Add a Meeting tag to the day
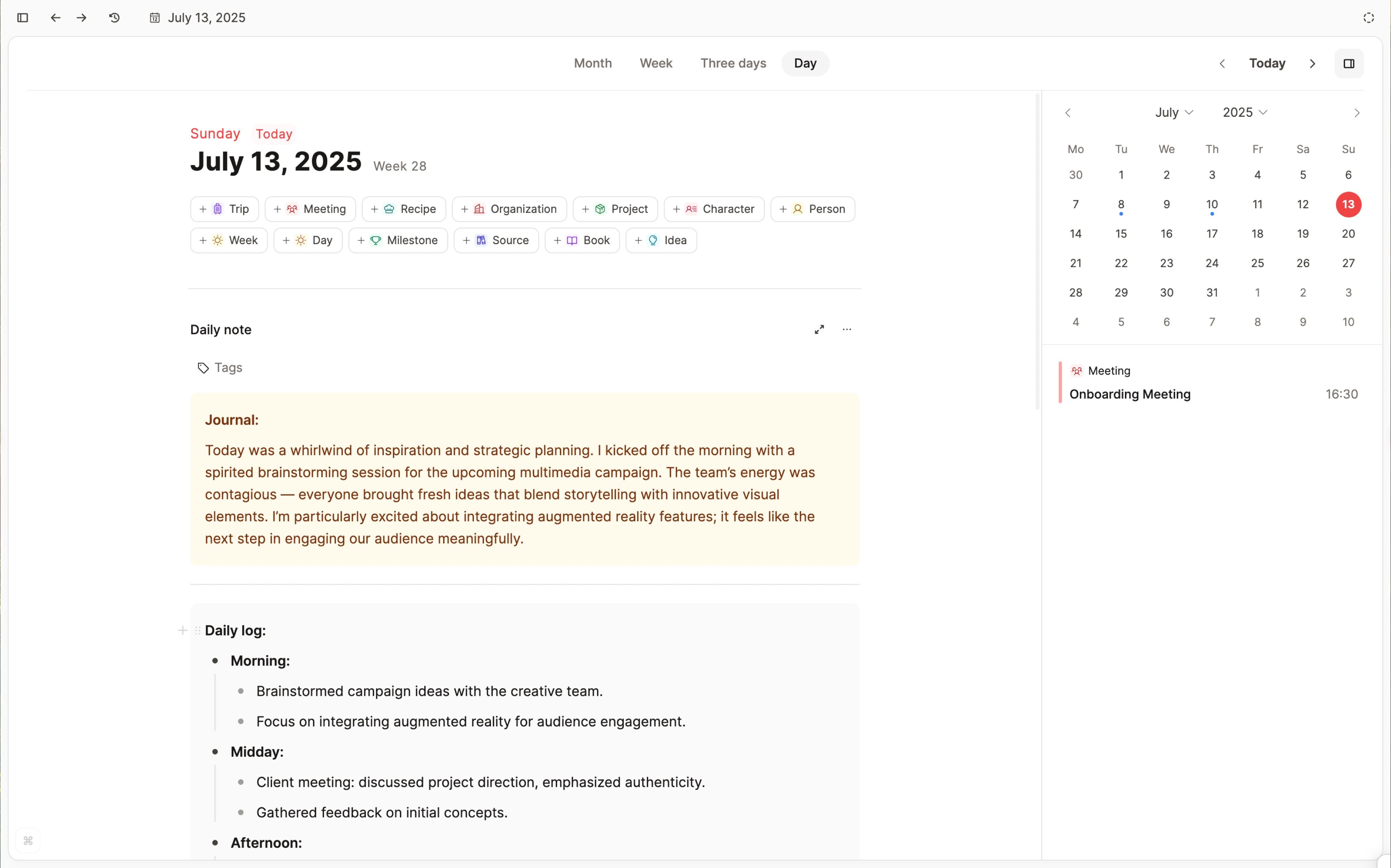 [x=310, y=209]
